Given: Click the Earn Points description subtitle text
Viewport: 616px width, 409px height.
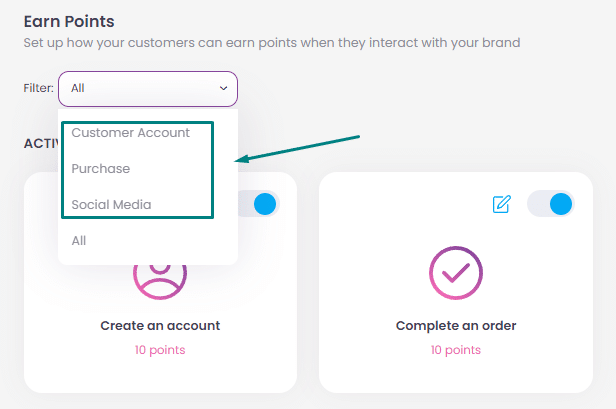Looking at the screenshot, I should click(272, 42).
